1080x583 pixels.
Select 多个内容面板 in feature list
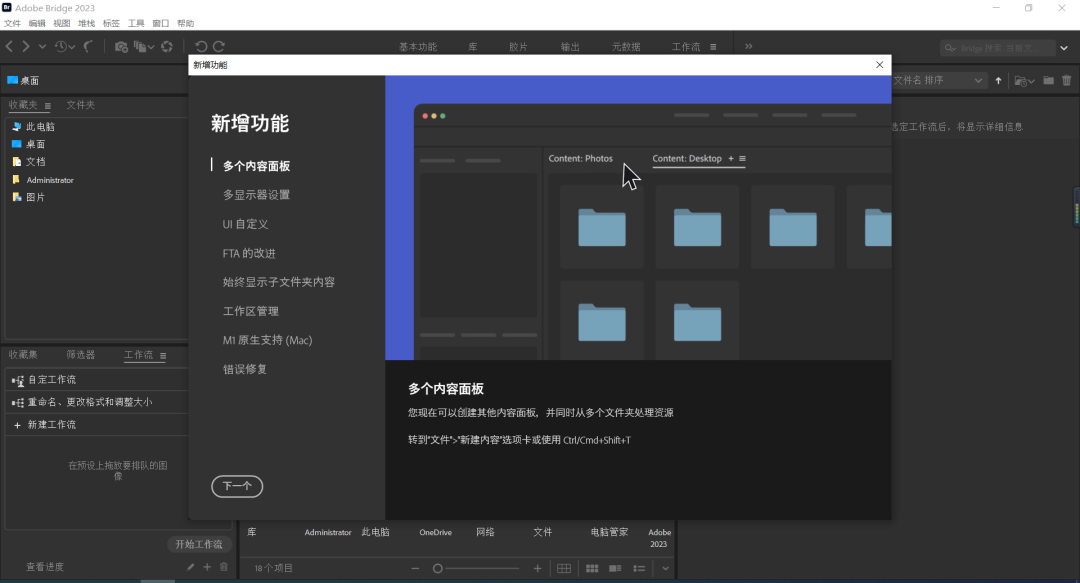[256, 166]
